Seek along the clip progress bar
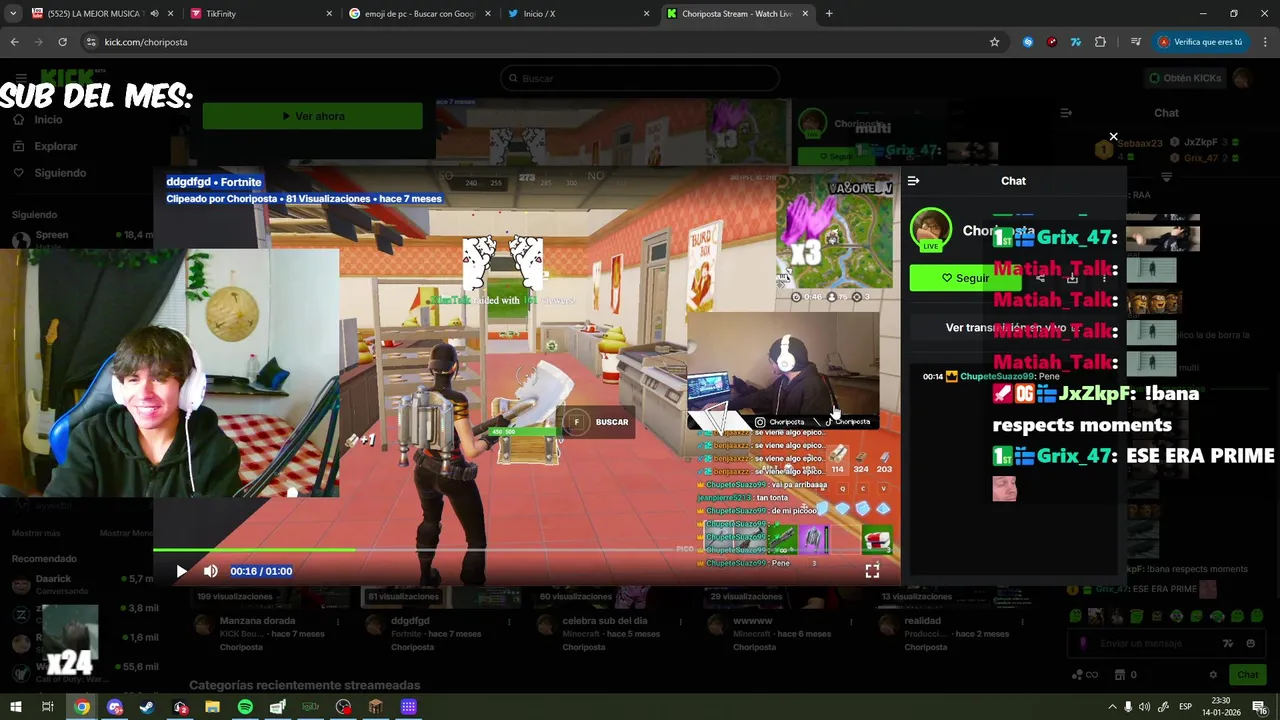The height and width of the screenshot is (720, 1280). (x=526, y=549)
